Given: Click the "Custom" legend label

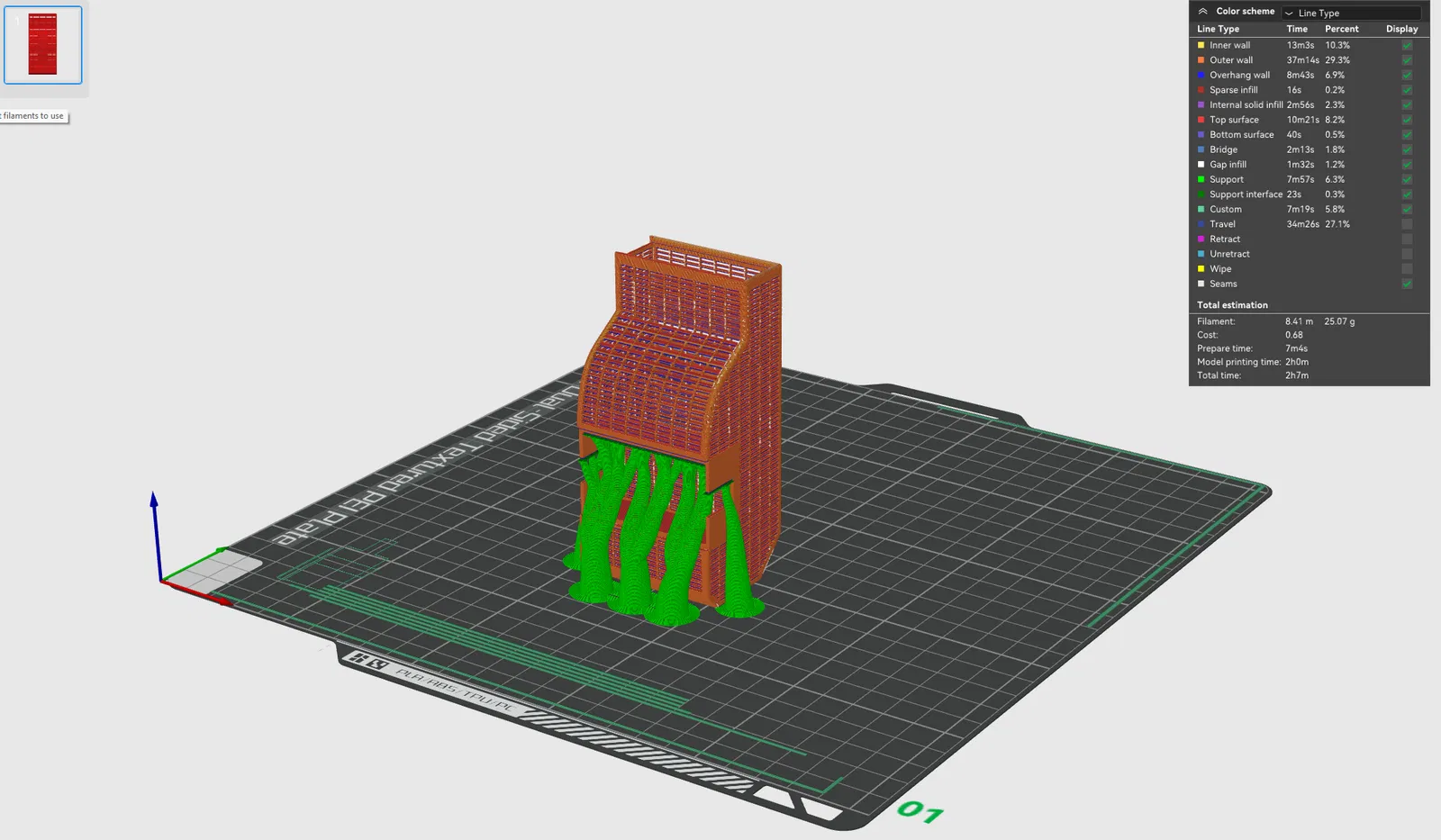Looking at the screenshot, I should pyautogui.click(x=1225, y=209).
